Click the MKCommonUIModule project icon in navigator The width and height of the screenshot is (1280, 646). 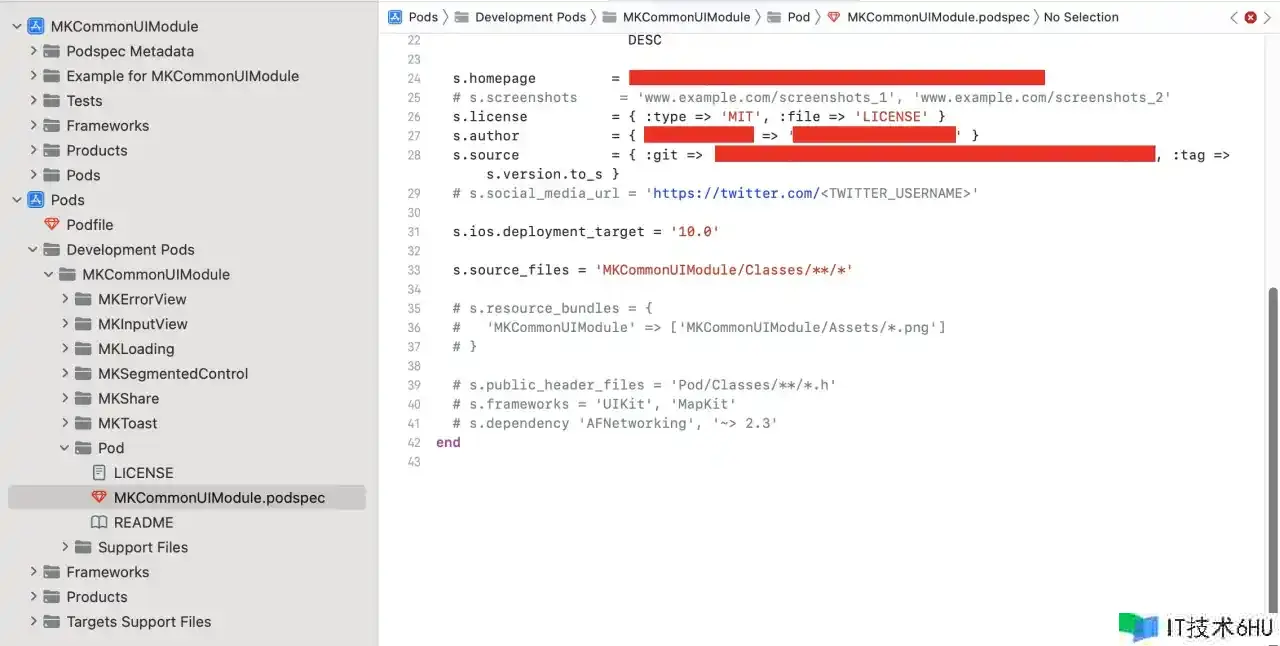coord(36,26)
